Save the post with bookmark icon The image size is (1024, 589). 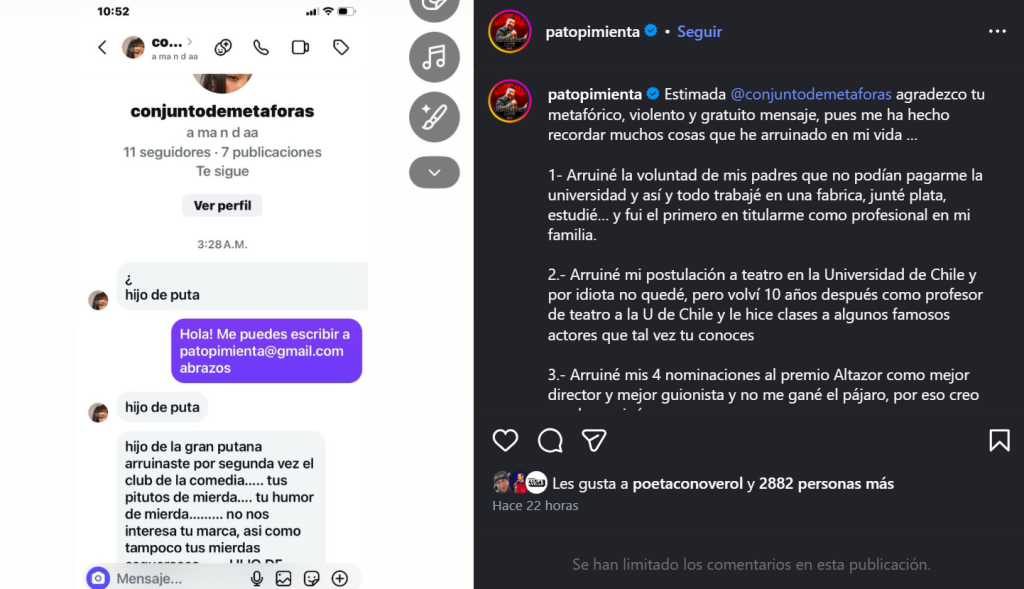click(x=999, y=440)
